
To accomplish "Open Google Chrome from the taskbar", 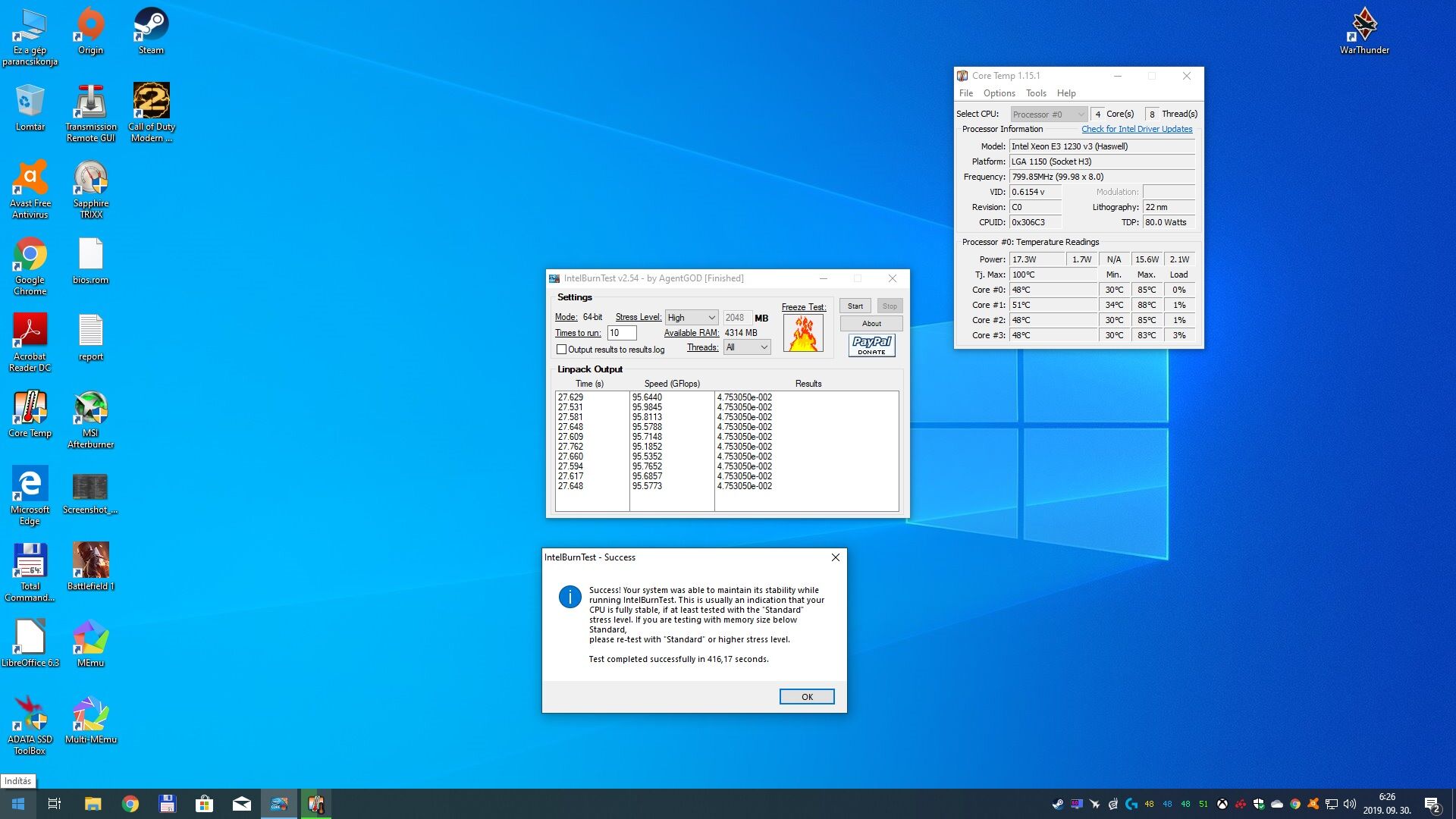I will point(130,804).
